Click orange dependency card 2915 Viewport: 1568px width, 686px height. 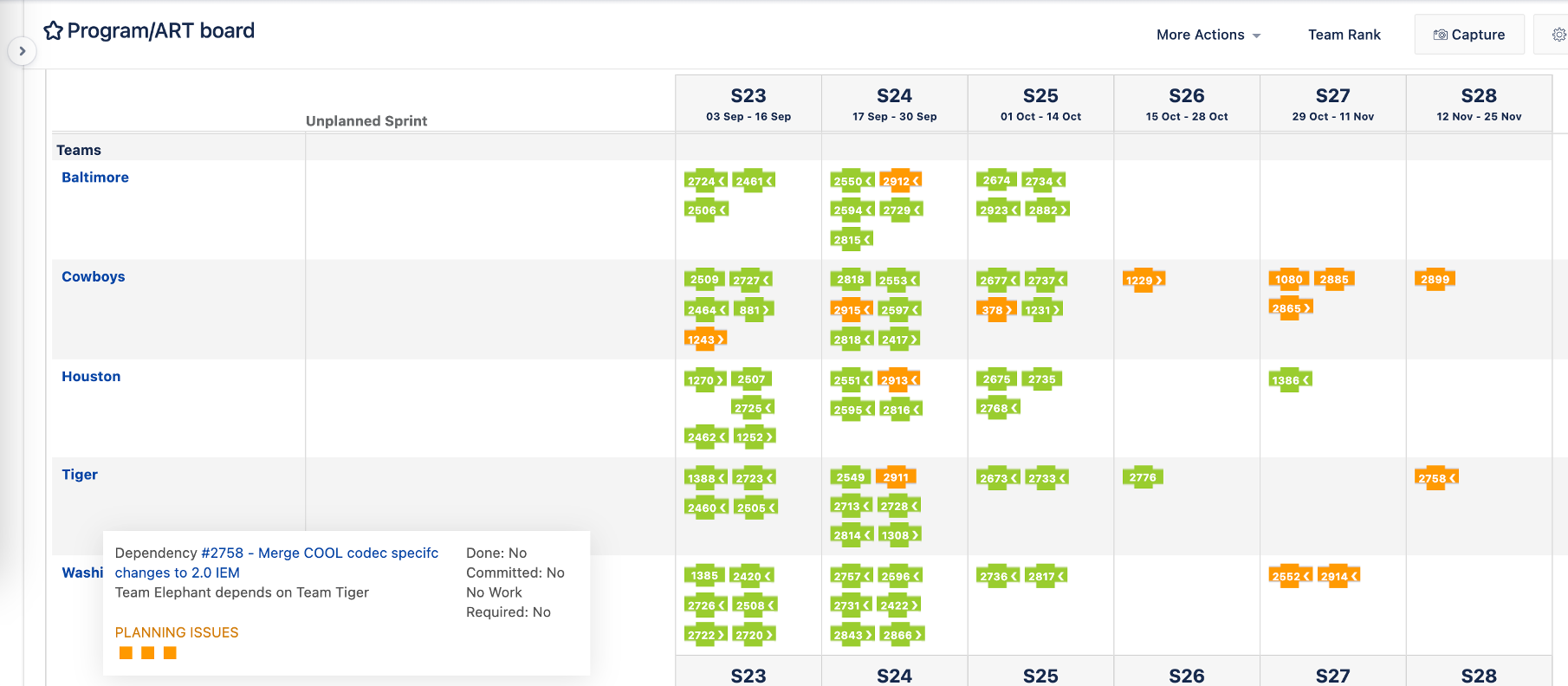[852, 310]
